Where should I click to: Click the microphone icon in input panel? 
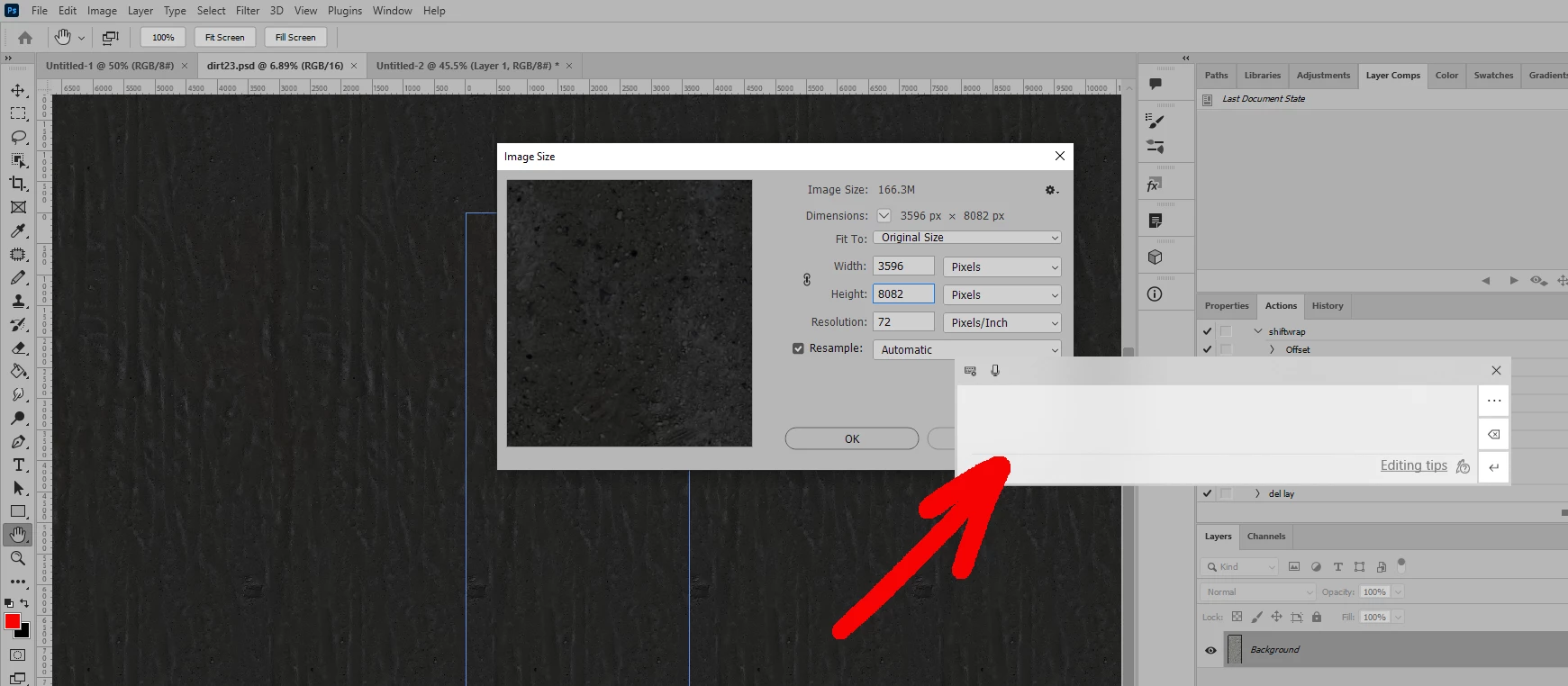coord(995,371)
